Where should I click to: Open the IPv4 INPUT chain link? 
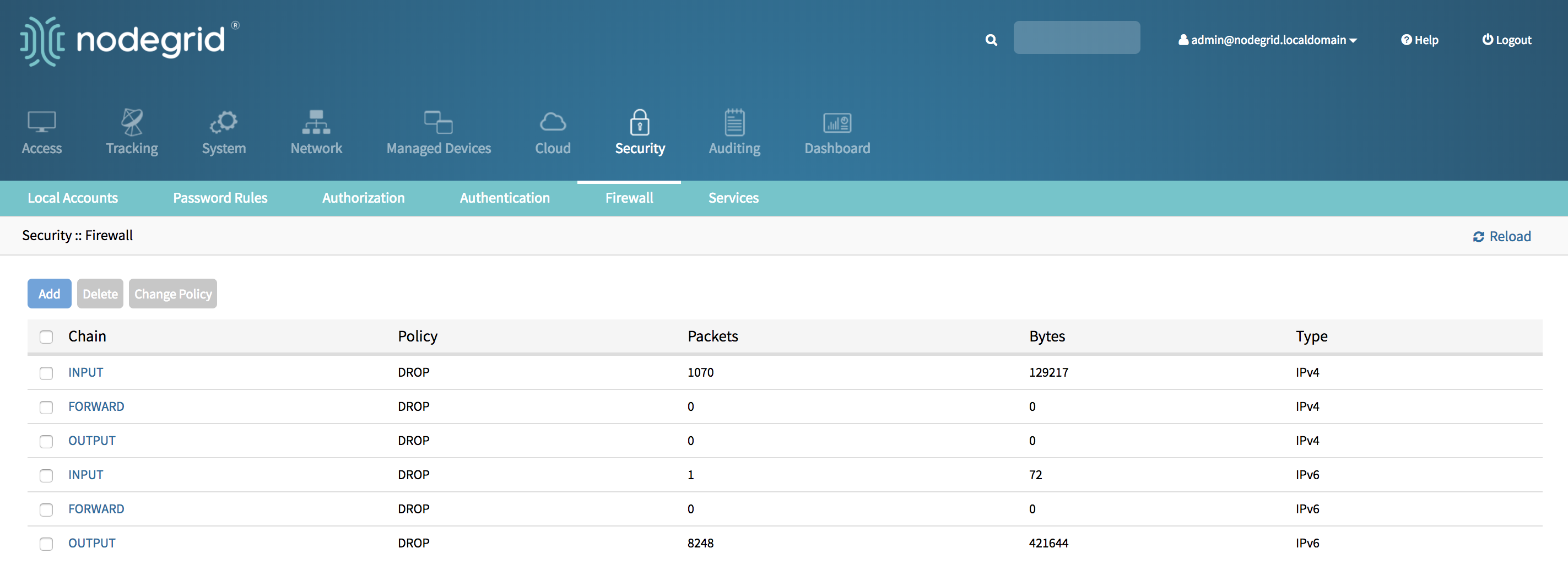(x=86, y=372)
